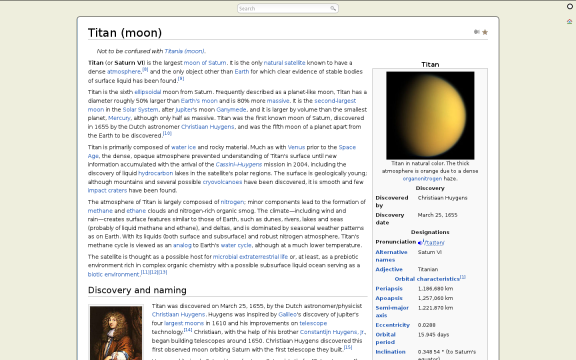The width and height of the screenshot is (576, 360).
Task: Open the 'natural satellite' link
Action: [x=284, y=63]
